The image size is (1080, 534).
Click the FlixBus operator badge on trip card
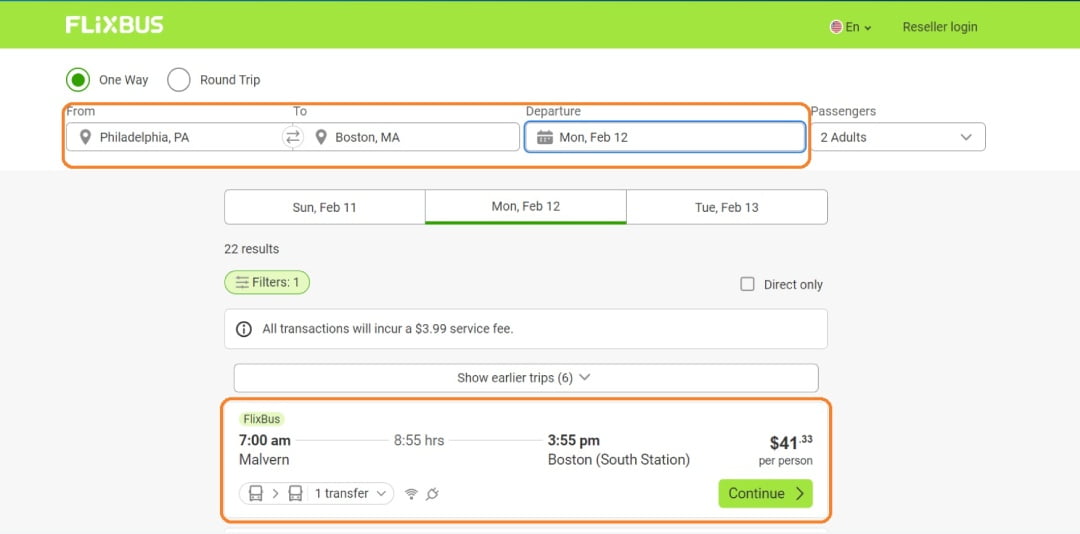pos(262,419)
